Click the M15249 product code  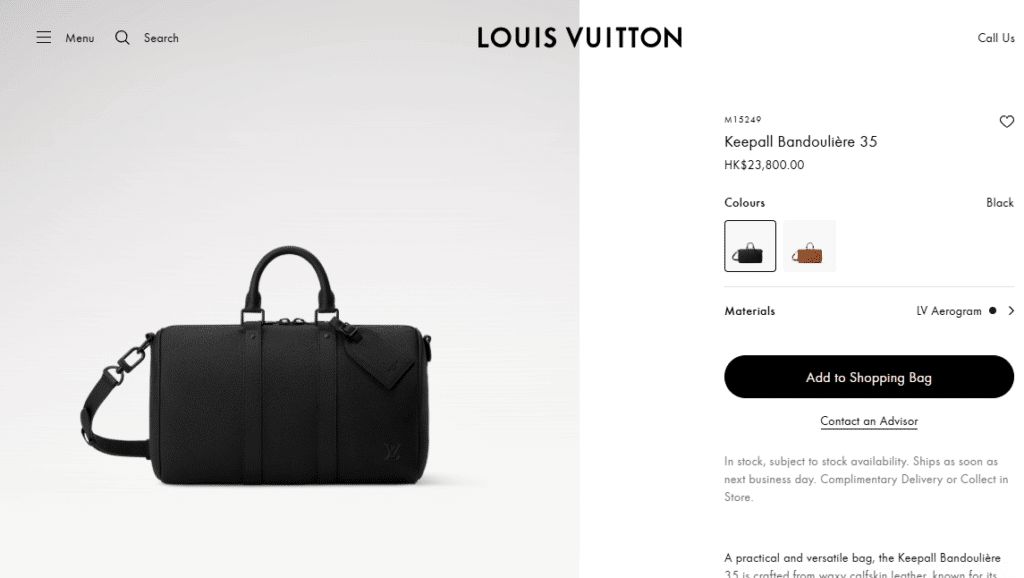coord(743,120)
